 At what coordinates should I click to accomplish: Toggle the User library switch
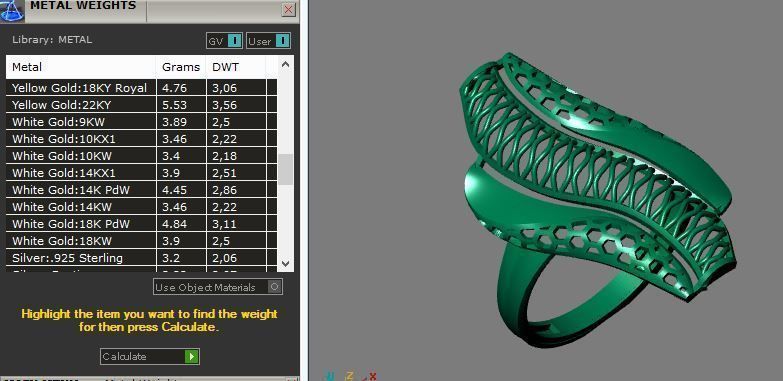pyautogui.click(x=268, y=41)
